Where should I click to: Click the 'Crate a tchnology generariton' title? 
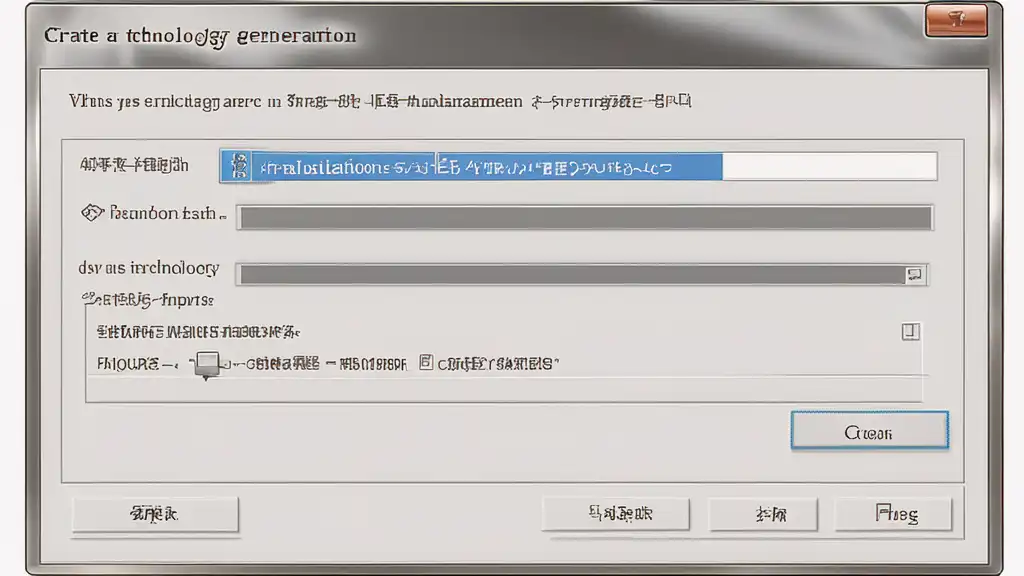tap(200, 36)
